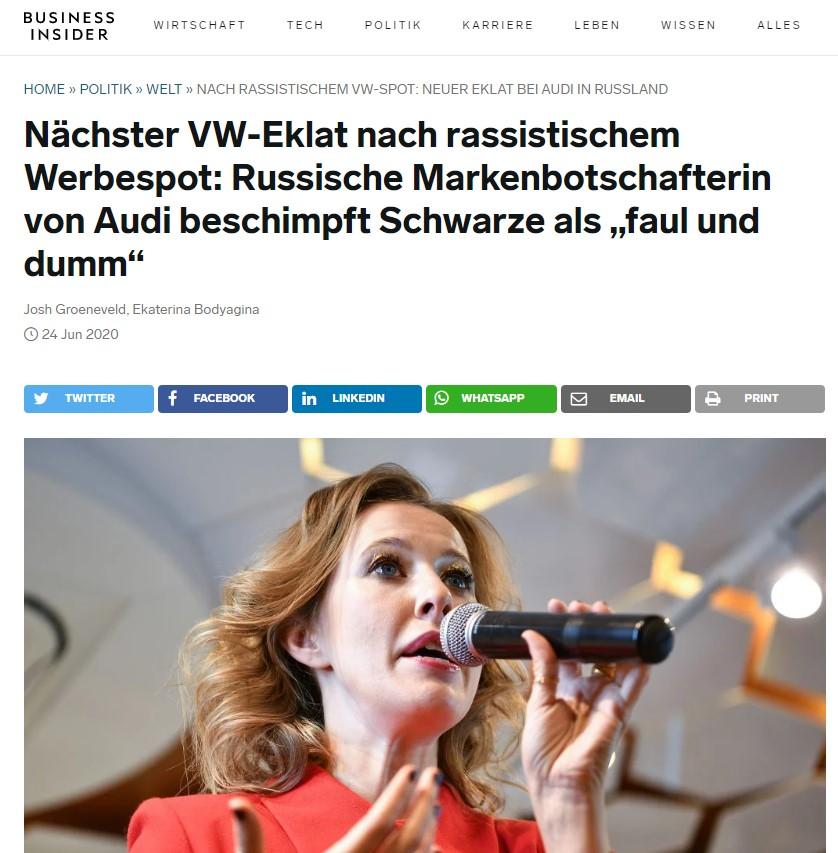Image resolution: width=838 pixels, height=853 pixels.
Task: Follow the POLITIK breadcrumb link
Action: [x=106, y=89]
